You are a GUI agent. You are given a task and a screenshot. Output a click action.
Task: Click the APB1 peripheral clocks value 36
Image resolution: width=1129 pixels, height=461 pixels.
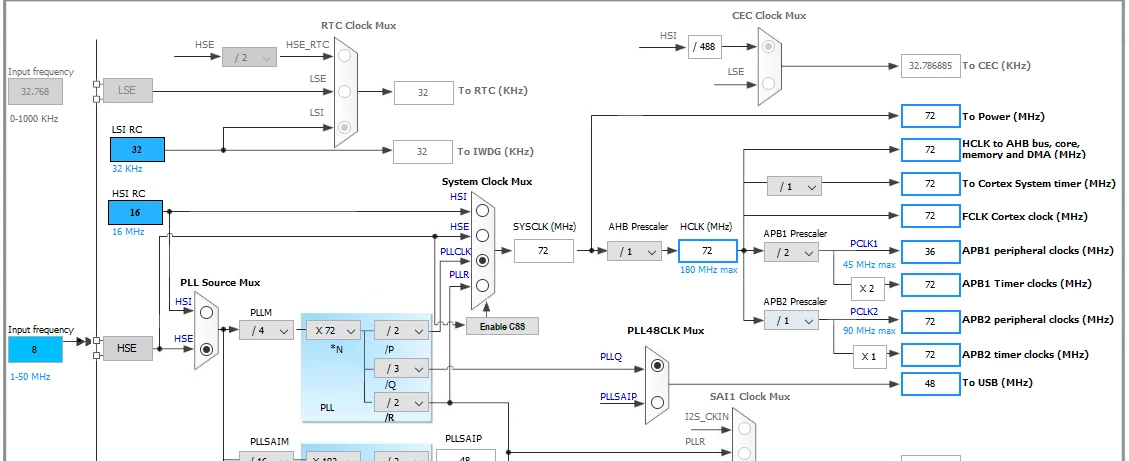point(930,251)
